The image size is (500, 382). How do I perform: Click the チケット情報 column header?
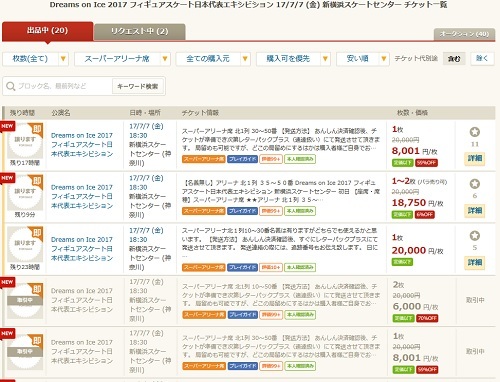coord(200,113)
